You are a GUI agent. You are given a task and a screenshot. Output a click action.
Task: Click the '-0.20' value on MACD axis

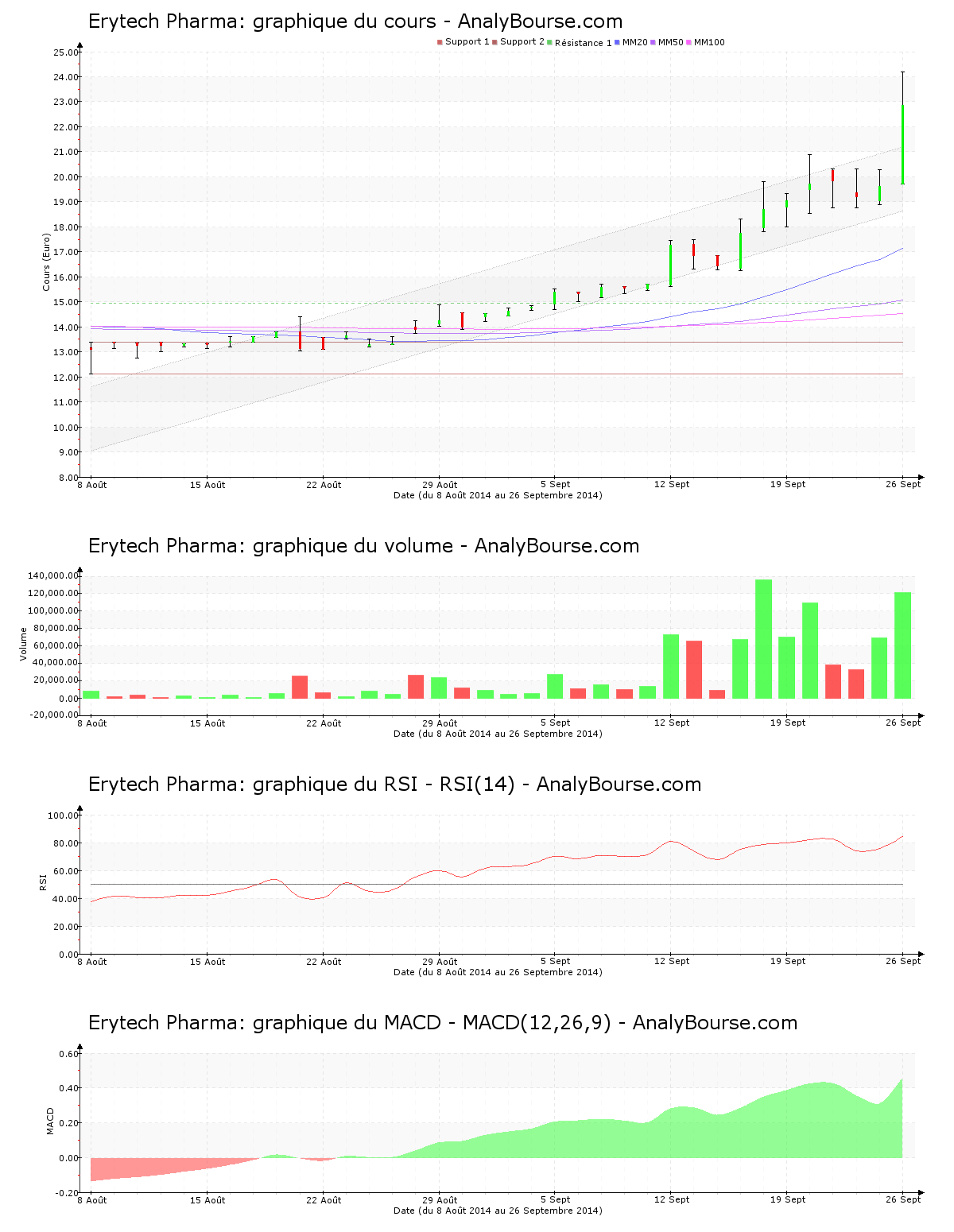[x=68, y=1193]
